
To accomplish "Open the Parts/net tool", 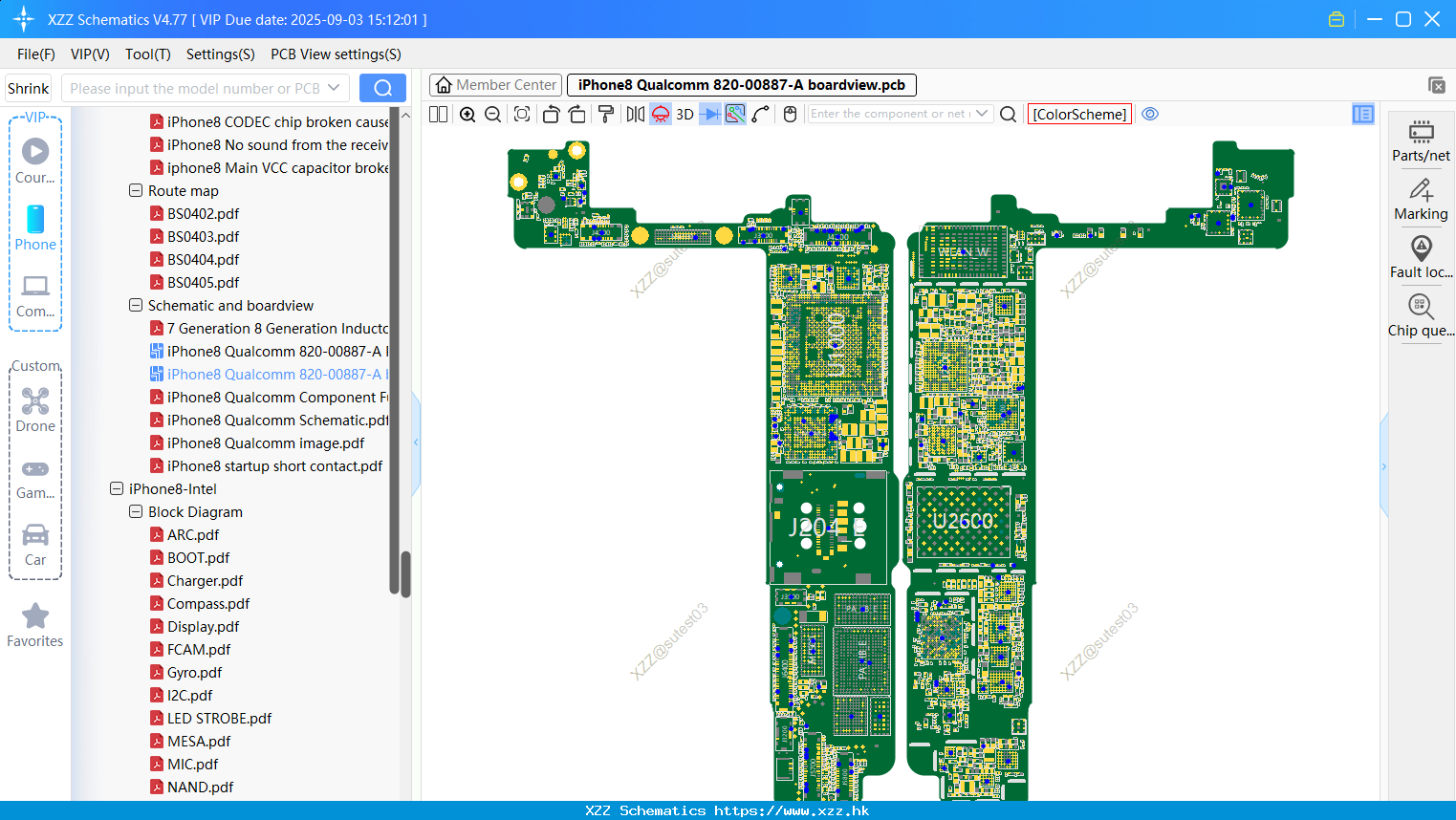I will click(1421, 140).
